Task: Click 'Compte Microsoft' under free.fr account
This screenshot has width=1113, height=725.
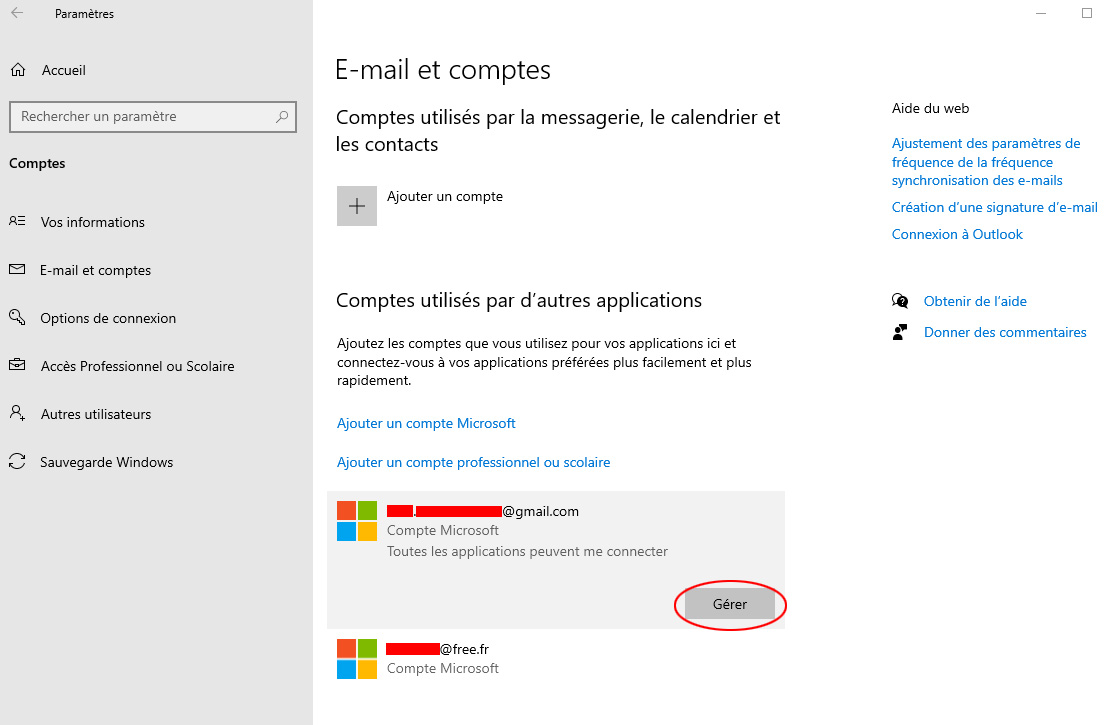Action: [443, 668]
